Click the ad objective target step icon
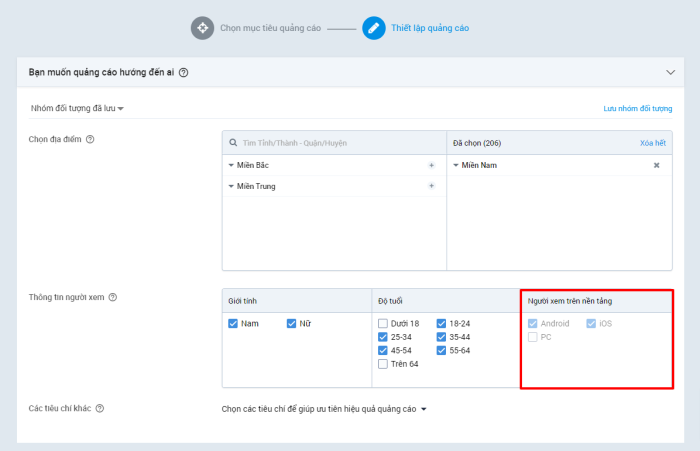This screenshot has height=451, width=700. [x=203, y=28]
